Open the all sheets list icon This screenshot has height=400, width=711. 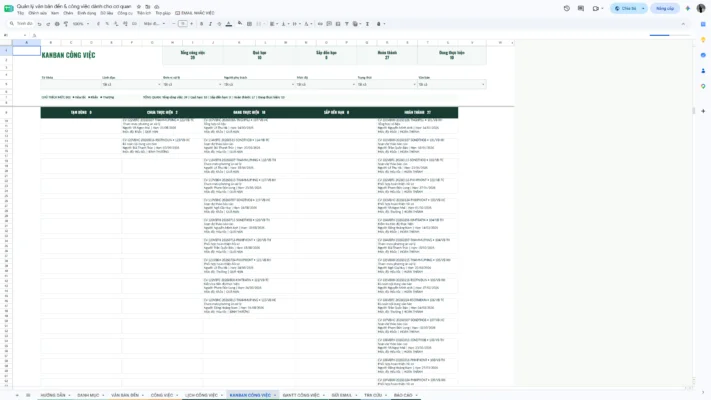point(28,395)
